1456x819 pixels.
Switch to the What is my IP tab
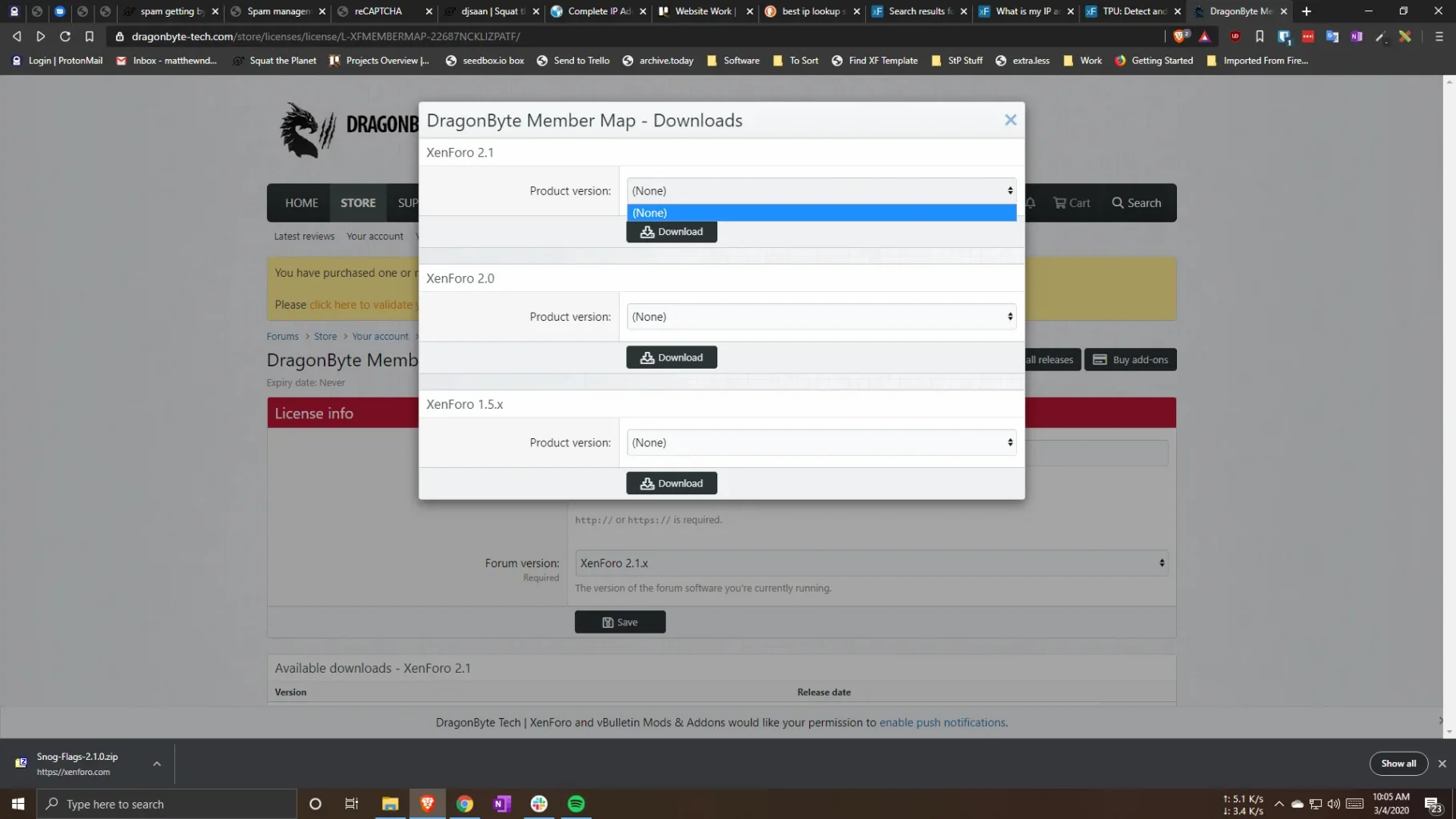click(1027, 11)
